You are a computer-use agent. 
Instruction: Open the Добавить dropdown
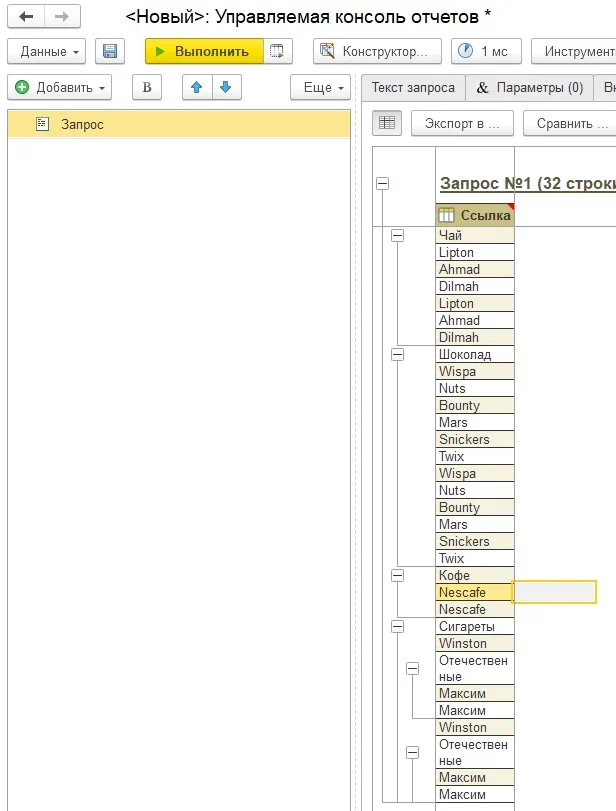[59, 87]
